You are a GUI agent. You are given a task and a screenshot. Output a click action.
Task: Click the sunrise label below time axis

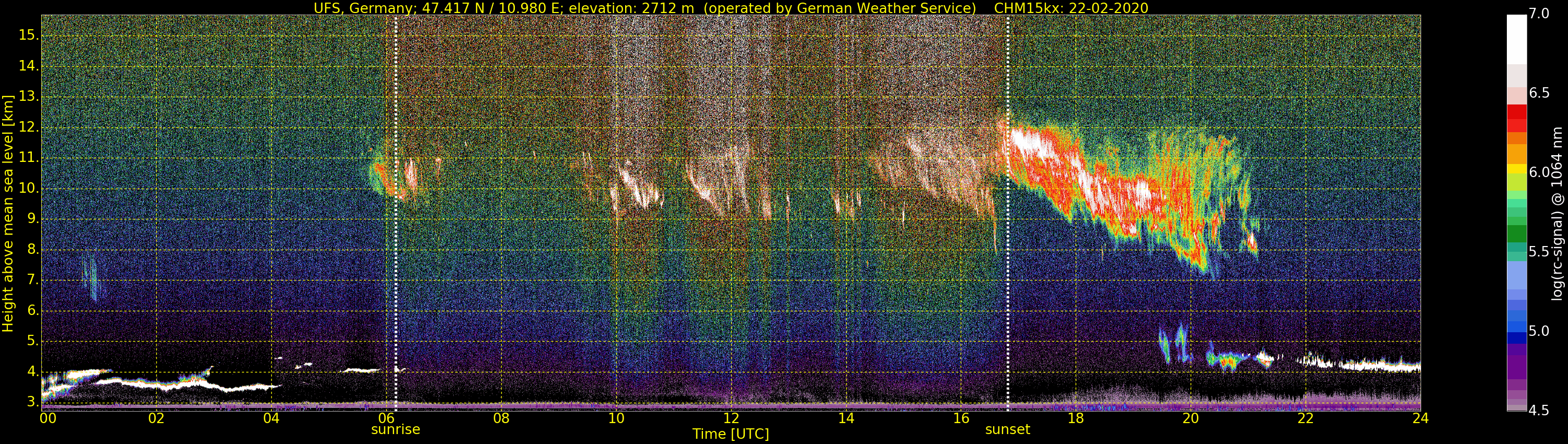(396, 429)
